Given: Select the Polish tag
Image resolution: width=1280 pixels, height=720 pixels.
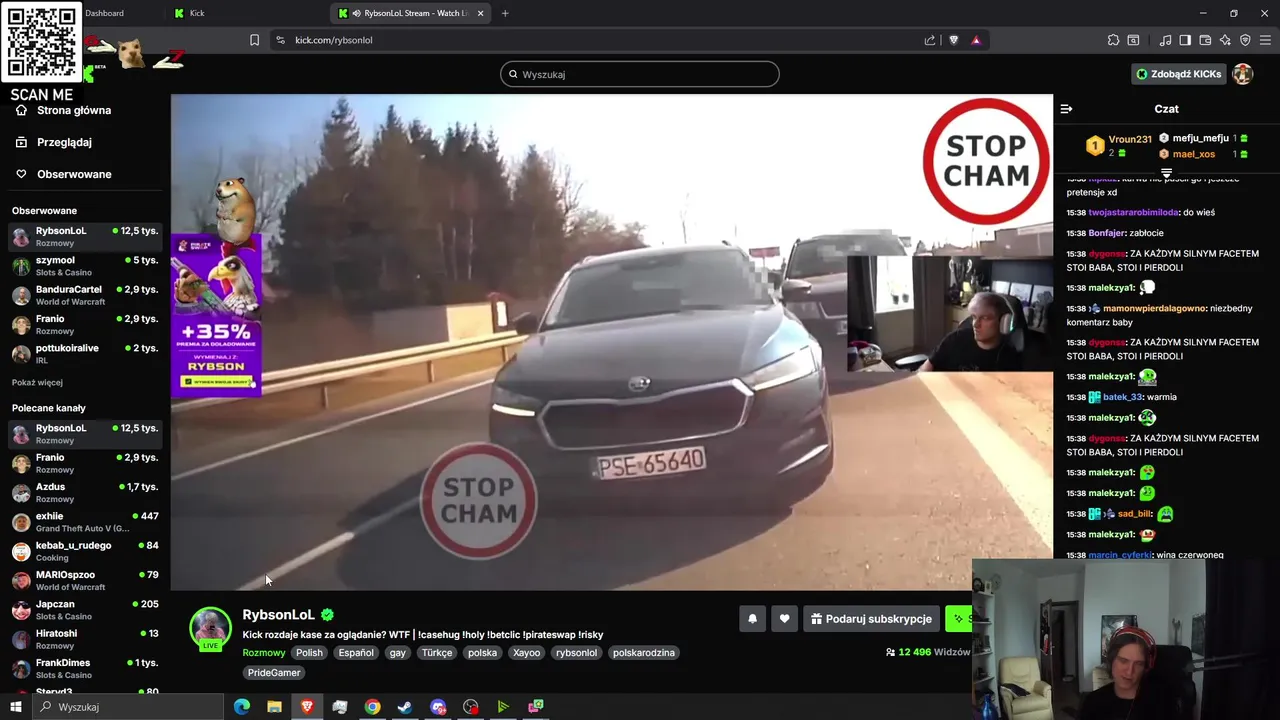Looking at the screenshot, I should pyautogui.click(x=309, y=652).
